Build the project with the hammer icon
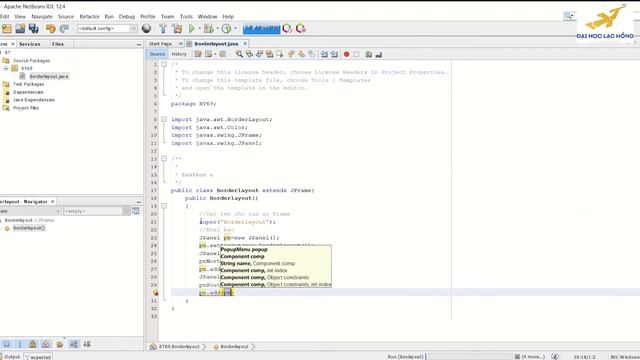Image resolution: width=640 pixels, height=360 pixels. click(x=163, y=28)
